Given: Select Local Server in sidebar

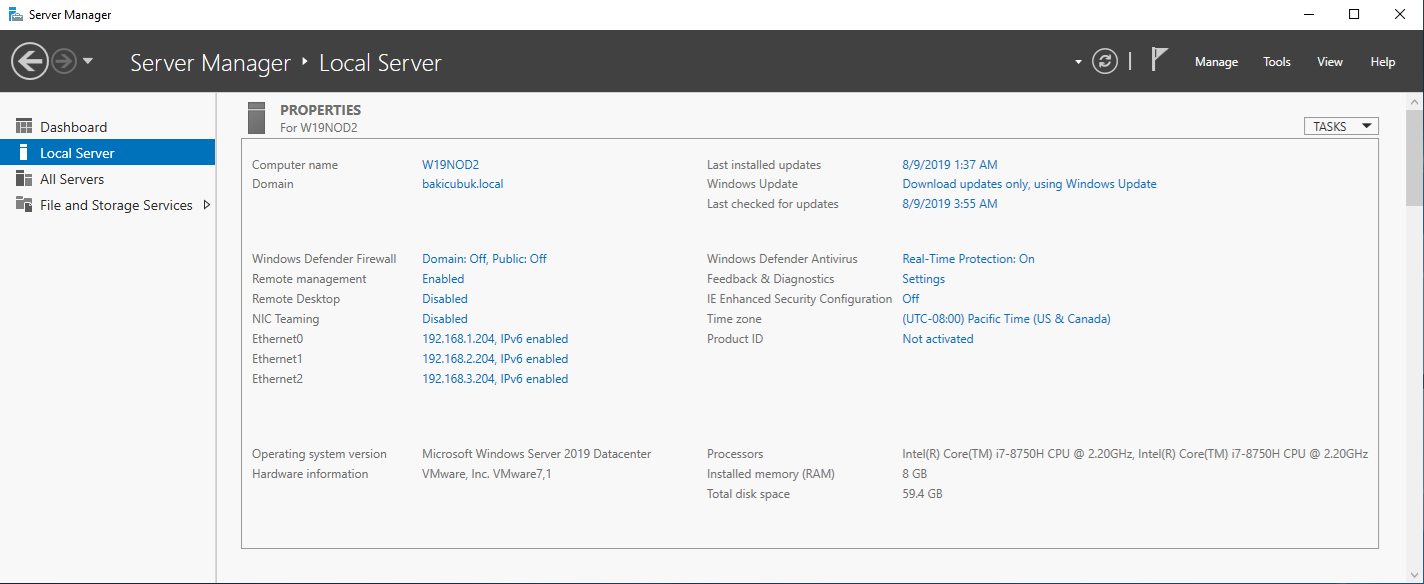Looking at the screenshot, I should [108, 153].
